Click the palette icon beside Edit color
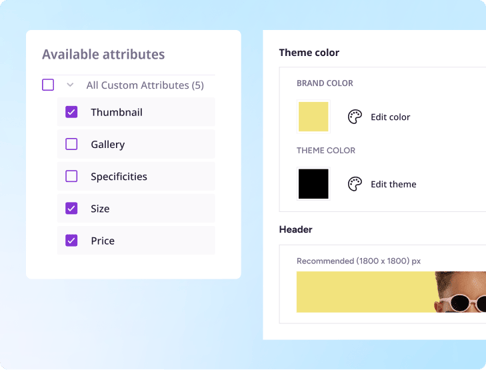Image resolution: width=486 pixels, height=370 pixels. click(x=355, y=117)
